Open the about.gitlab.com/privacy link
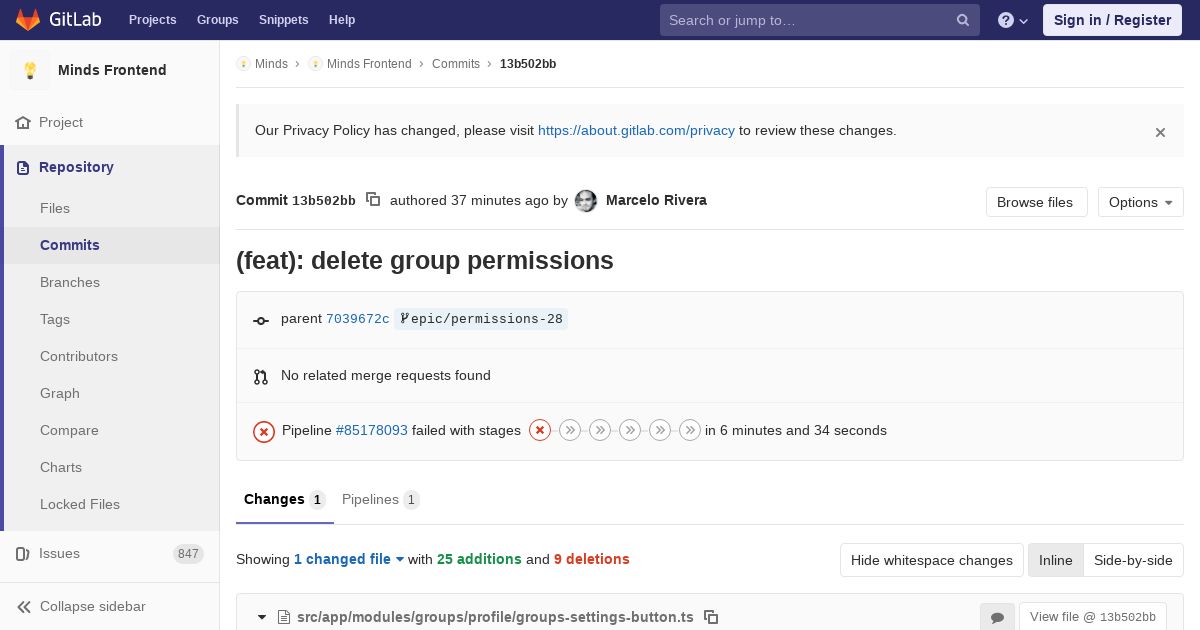 click(x=636, y=130)
